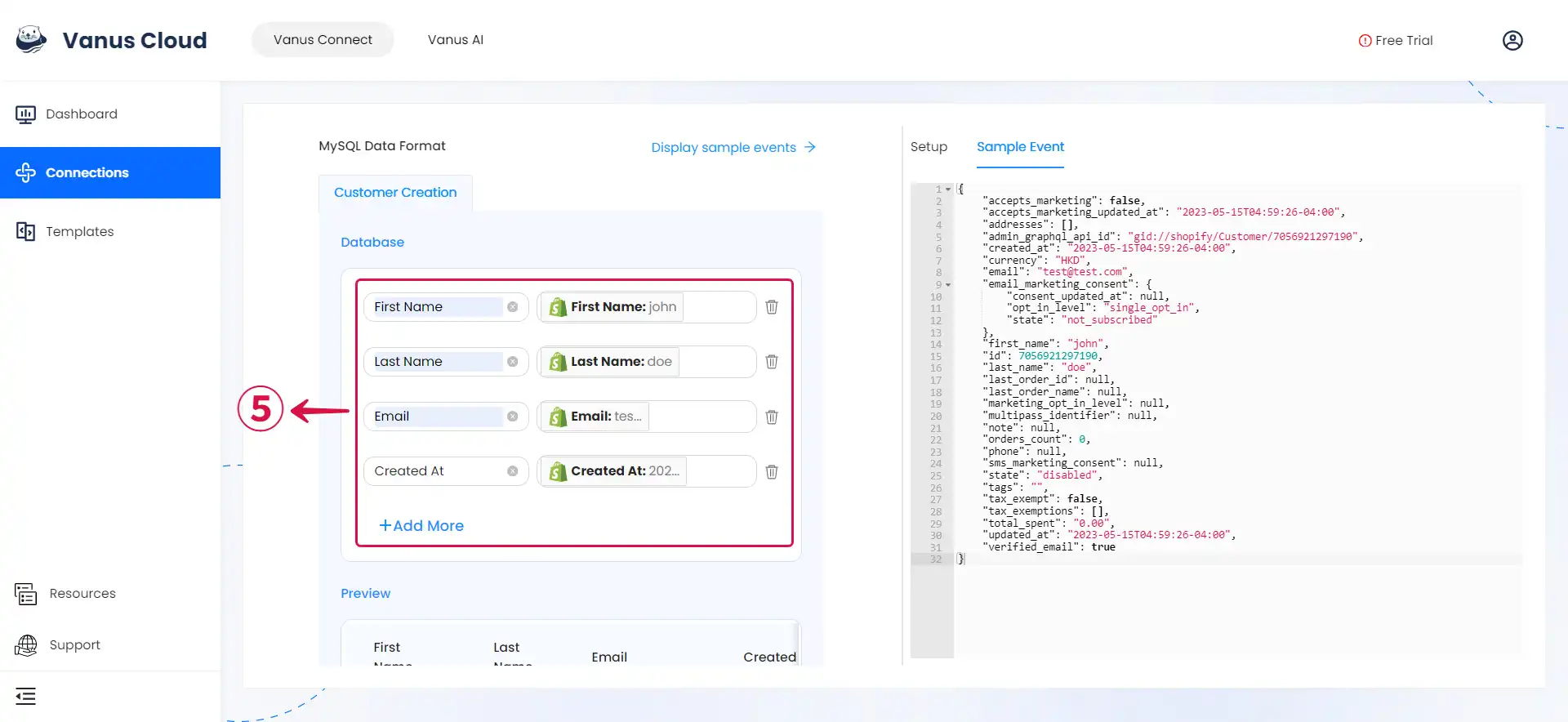Click the Free Trial label
The width and height of the screenshot is (1568, 722).
[x=1404, y=41]
